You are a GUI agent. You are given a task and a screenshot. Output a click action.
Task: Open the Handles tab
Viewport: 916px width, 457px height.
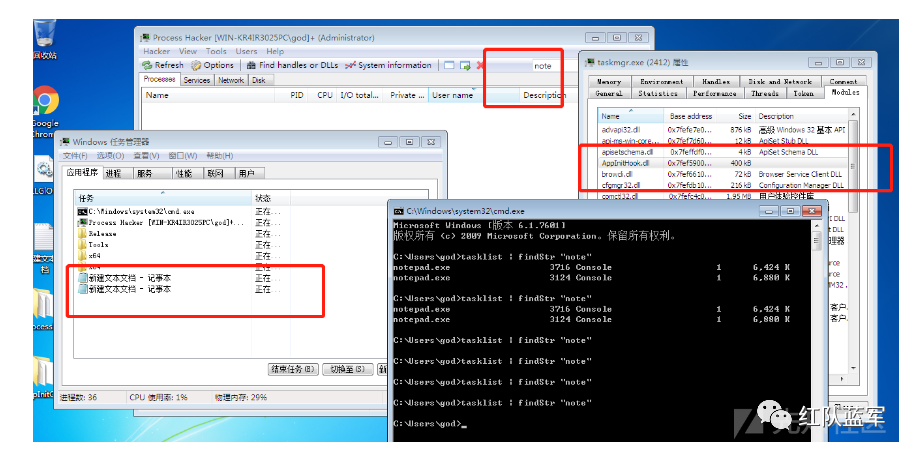click(x=716, y=82)
